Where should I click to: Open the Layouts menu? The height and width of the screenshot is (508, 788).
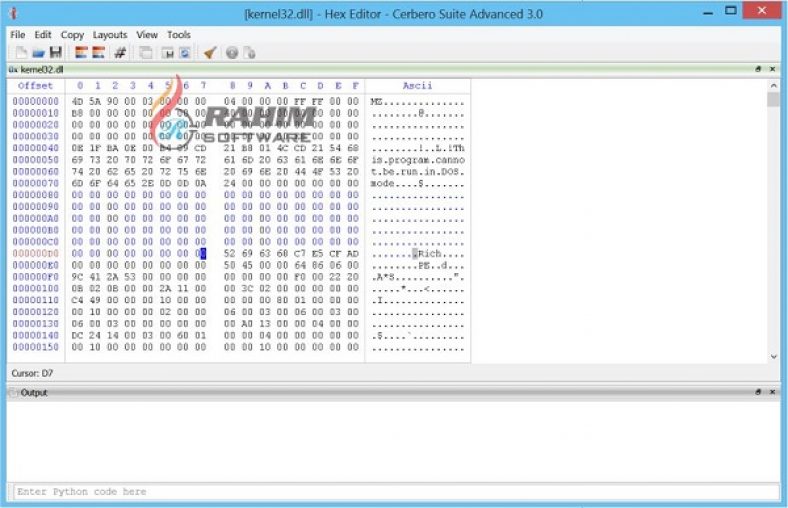tap(110, 35)
